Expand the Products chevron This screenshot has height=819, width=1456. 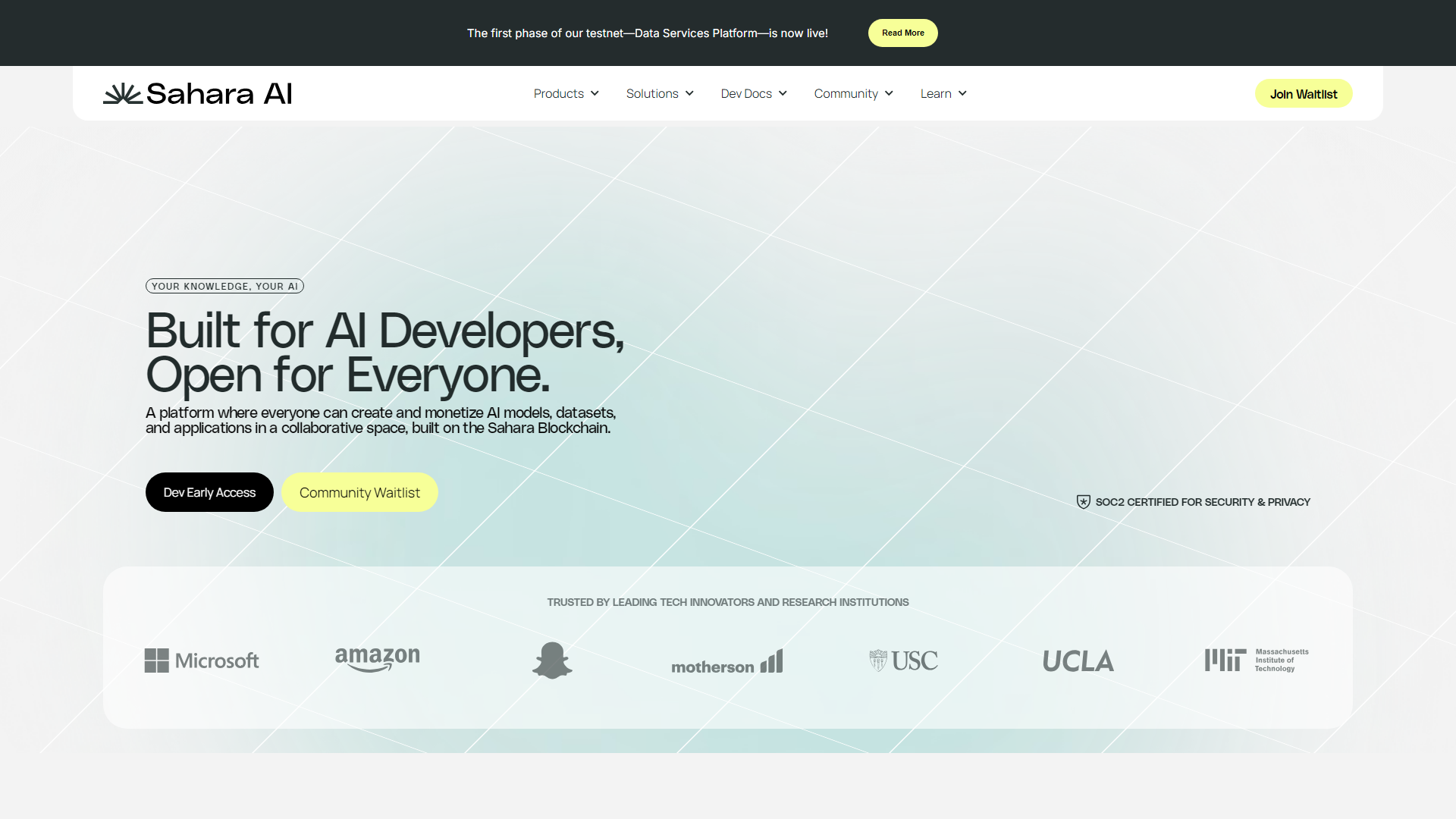pos(595,93)
